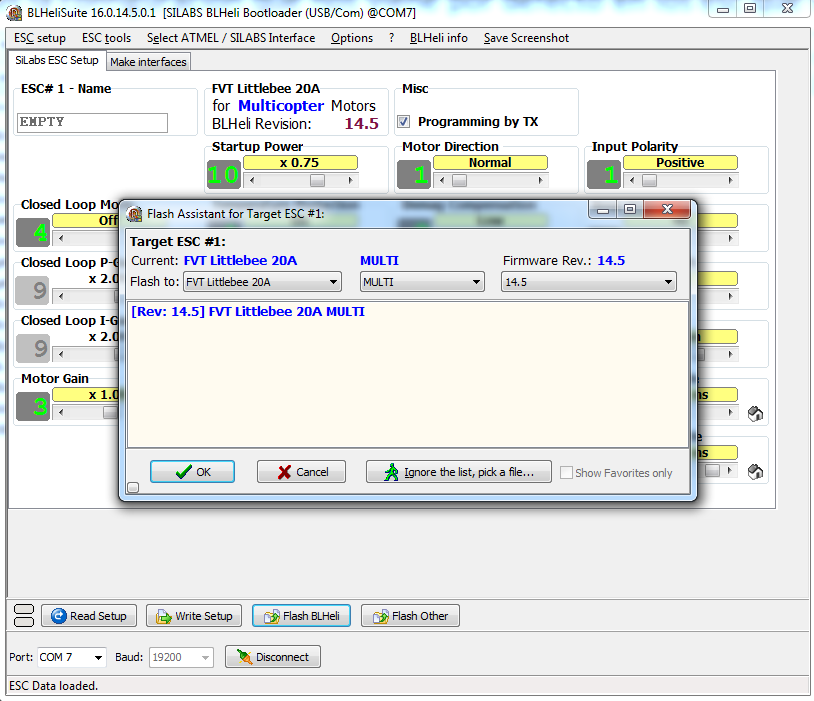Viewport: 814px width, 701px height.
Task: Open the Save Screenshot menu item
Action: (526, 38)
